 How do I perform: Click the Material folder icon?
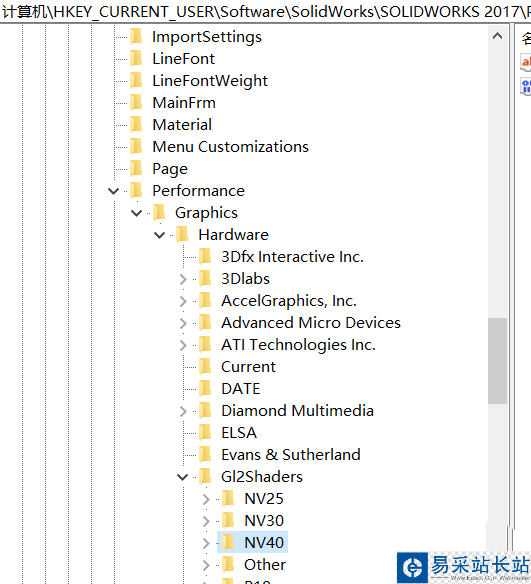point(137,124)
